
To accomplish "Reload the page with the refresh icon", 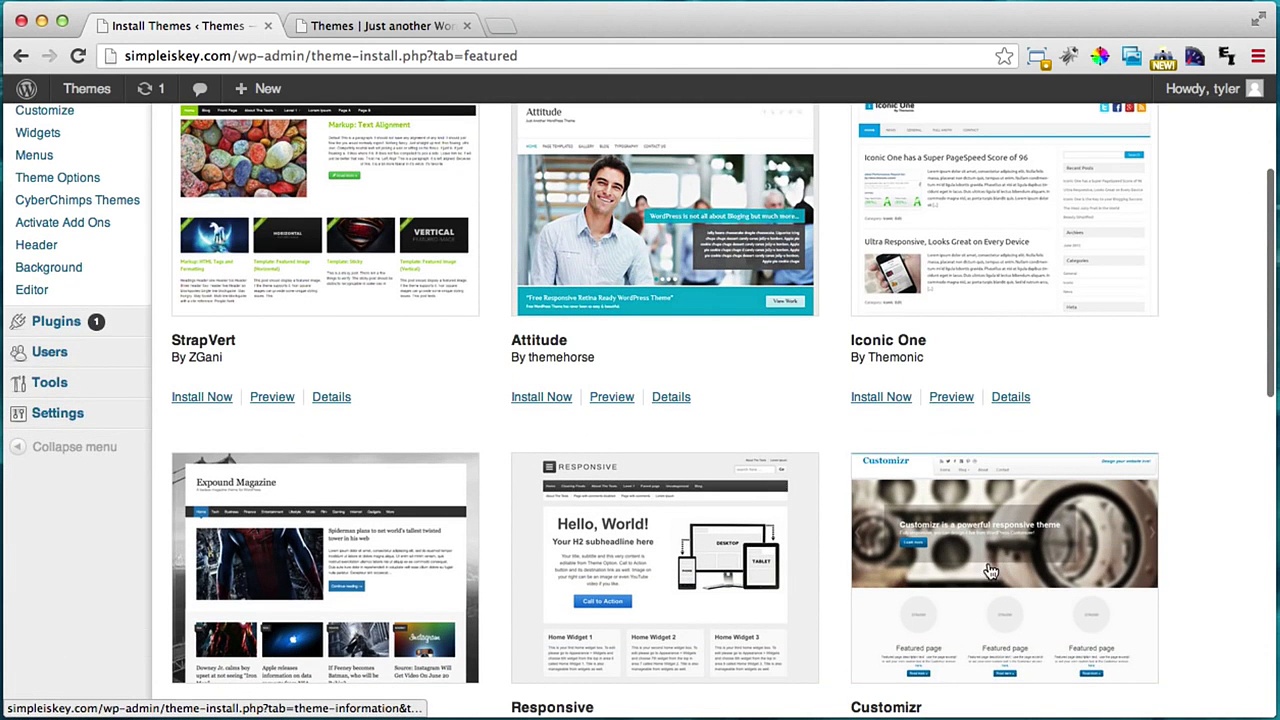I will (x=78, y=56).
